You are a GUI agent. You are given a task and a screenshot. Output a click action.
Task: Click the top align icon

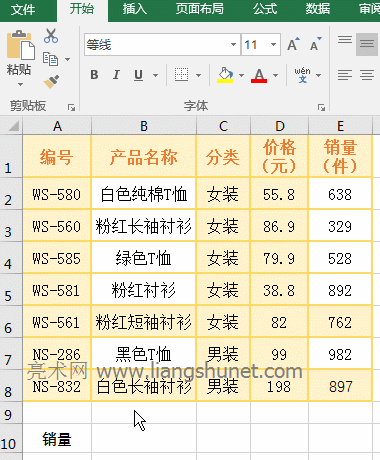(345, 41)
